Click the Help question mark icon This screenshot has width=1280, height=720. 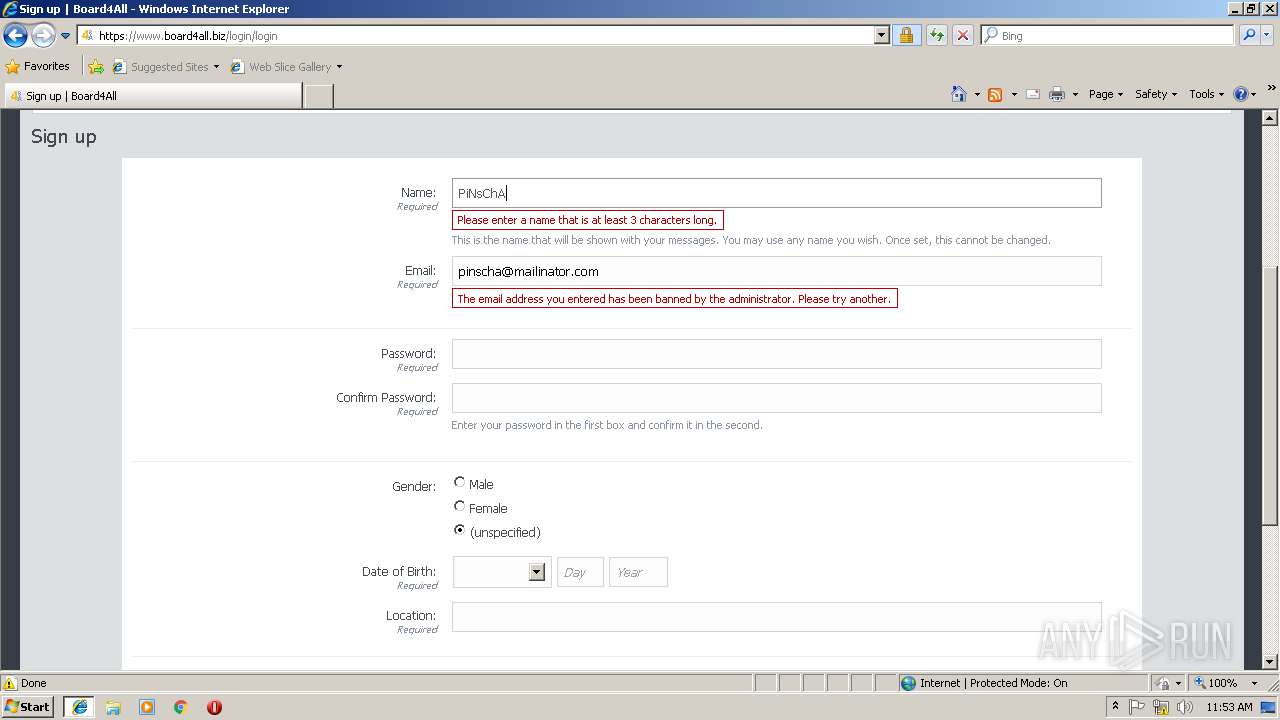tap(1241, 94)
